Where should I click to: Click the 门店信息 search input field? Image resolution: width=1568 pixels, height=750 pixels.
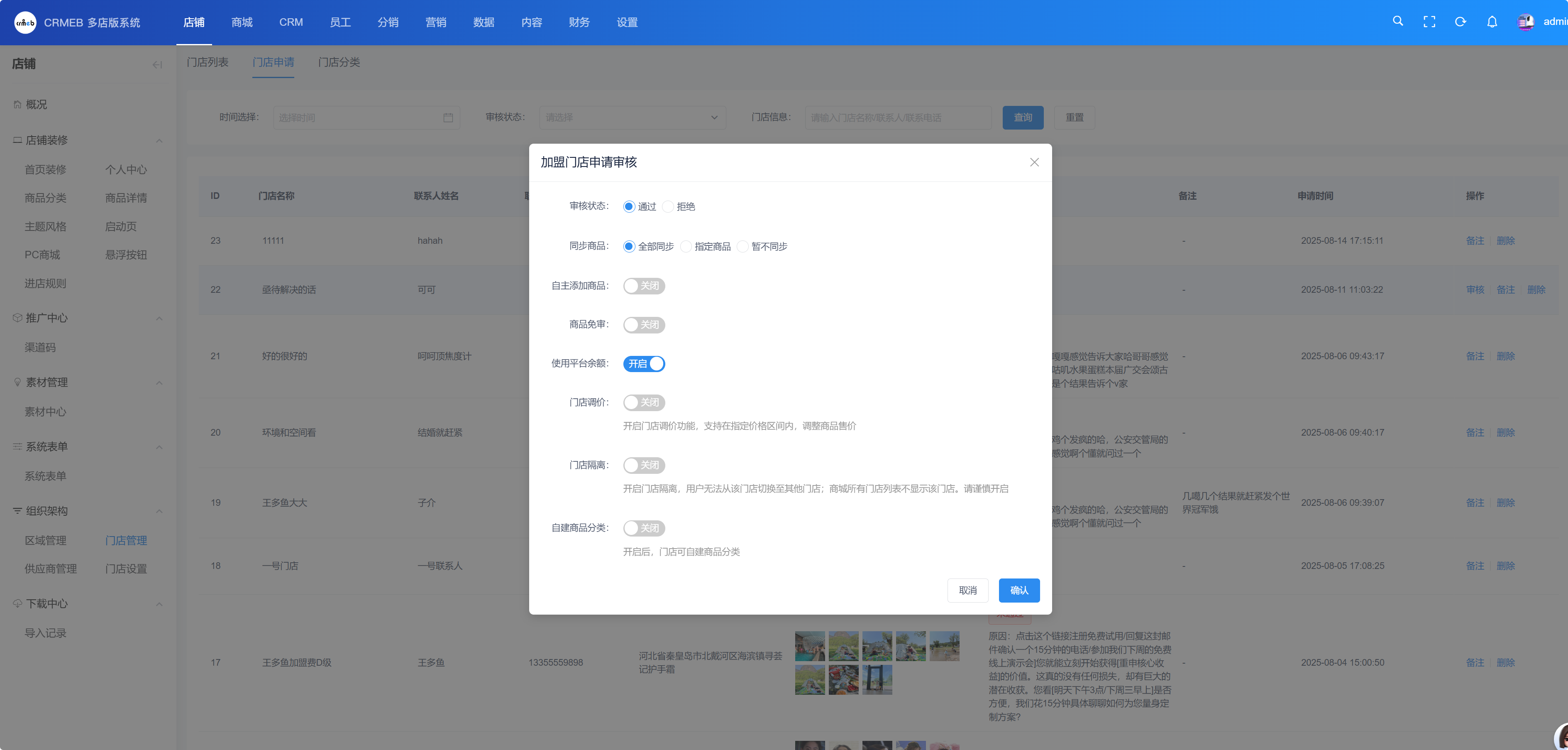898,118
